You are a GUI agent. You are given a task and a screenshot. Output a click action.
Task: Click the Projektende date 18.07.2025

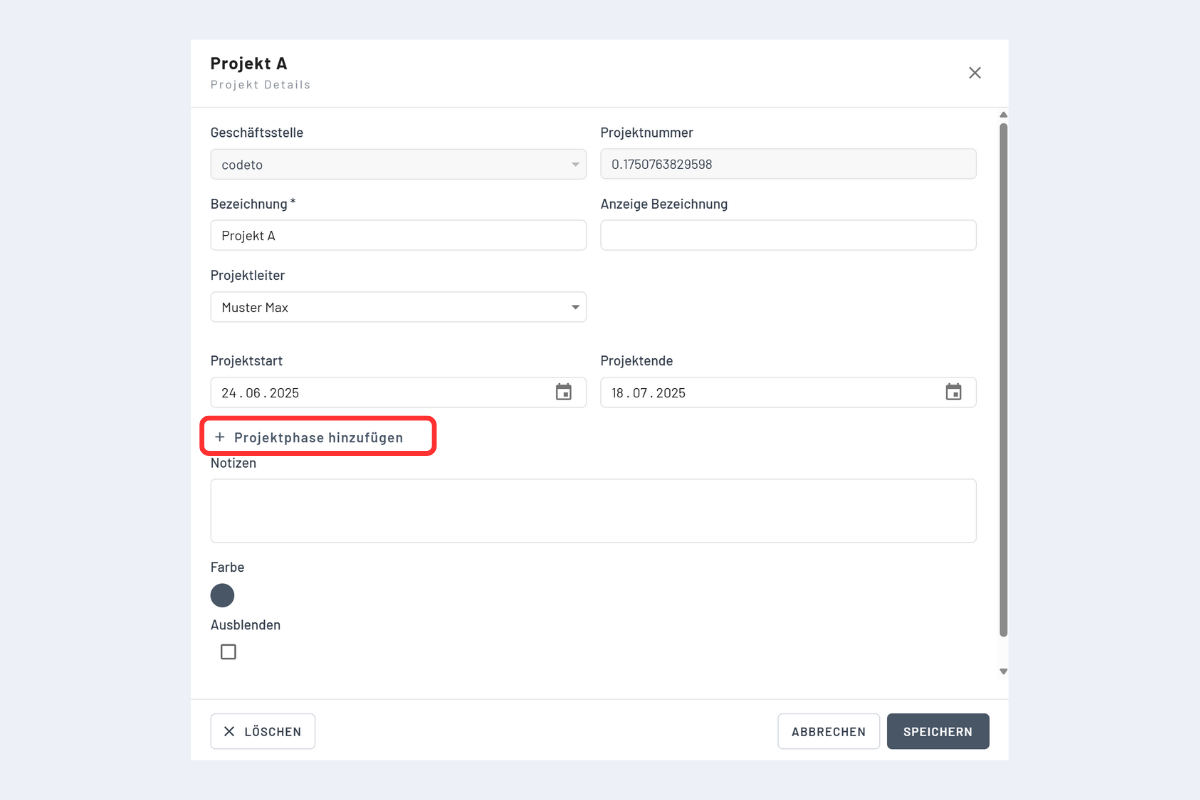coord(649,393)
